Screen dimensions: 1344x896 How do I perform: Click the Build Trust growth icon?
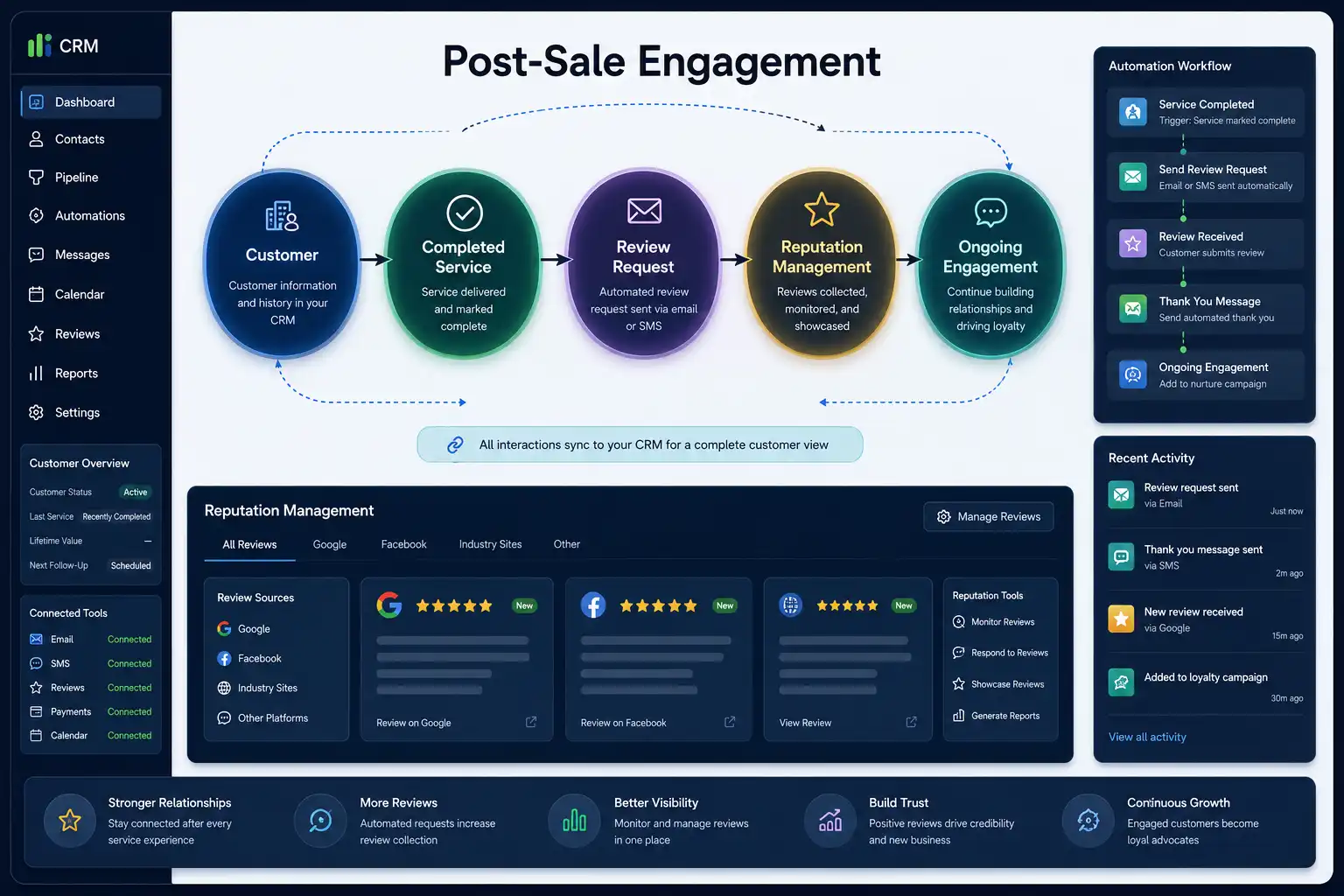[x=830, y=821]
